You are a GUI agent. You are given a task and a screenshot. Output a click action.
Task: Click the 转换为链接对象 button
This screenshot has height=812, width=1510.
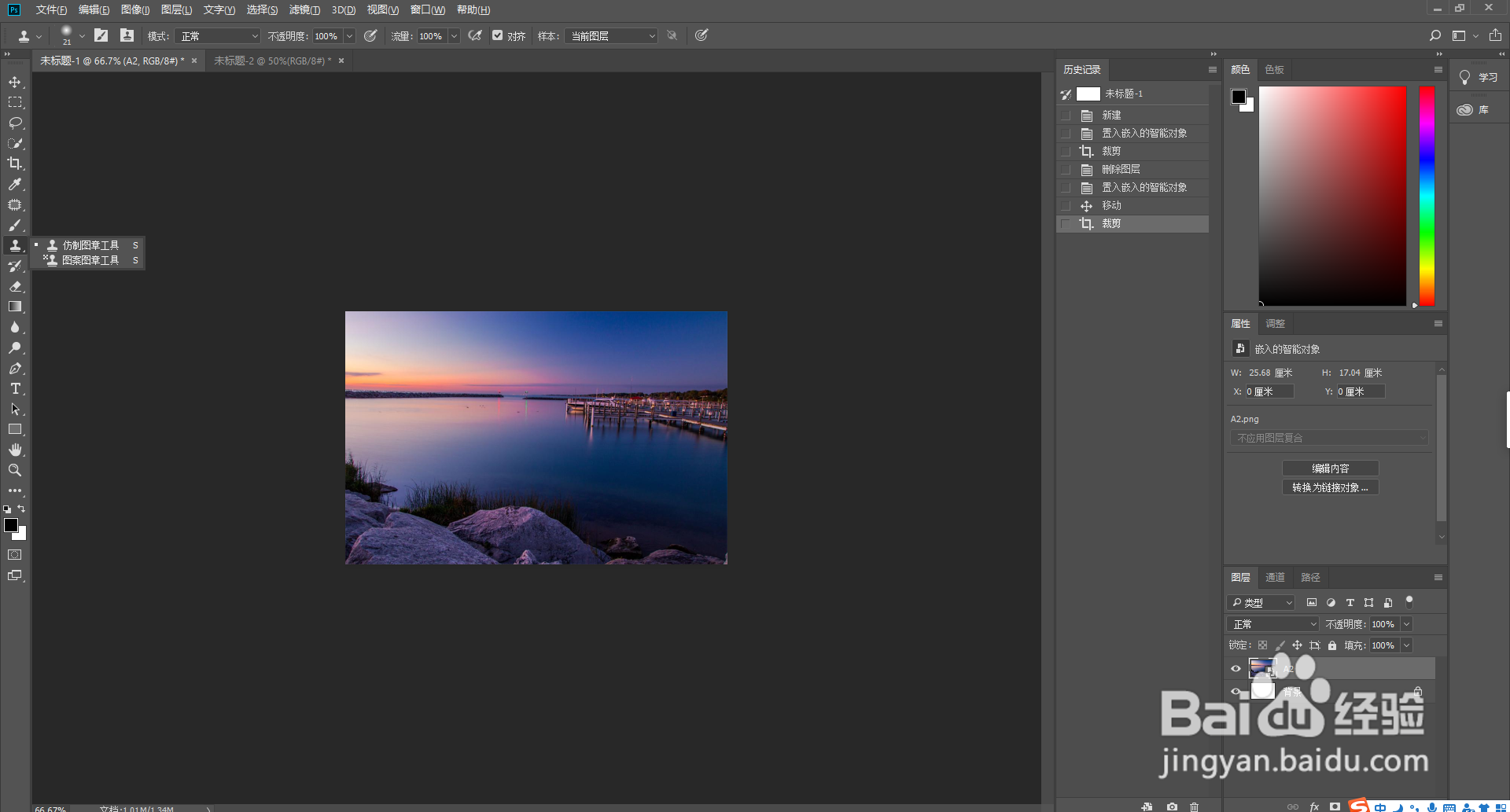(1330, 487)
